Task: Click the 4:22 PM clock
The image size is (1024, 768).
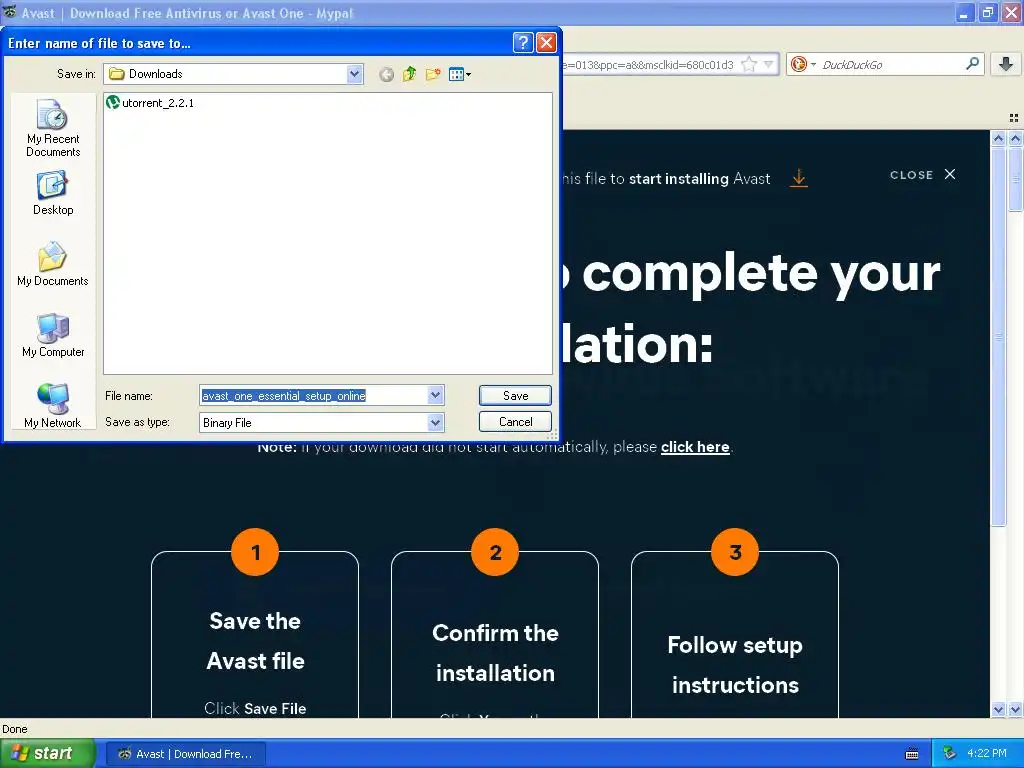Action: click(x=987, y=754)
